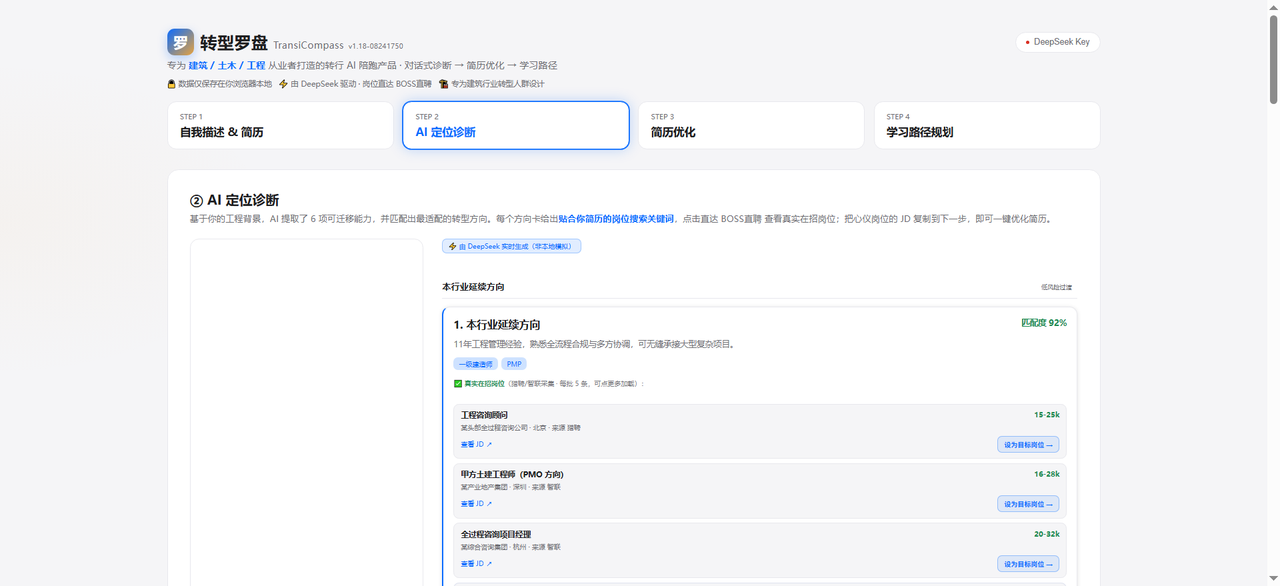Viewport: 1280px width, 586px height.
Task: Open the DeepSeek Key setting button
Action: point(1058,42)
